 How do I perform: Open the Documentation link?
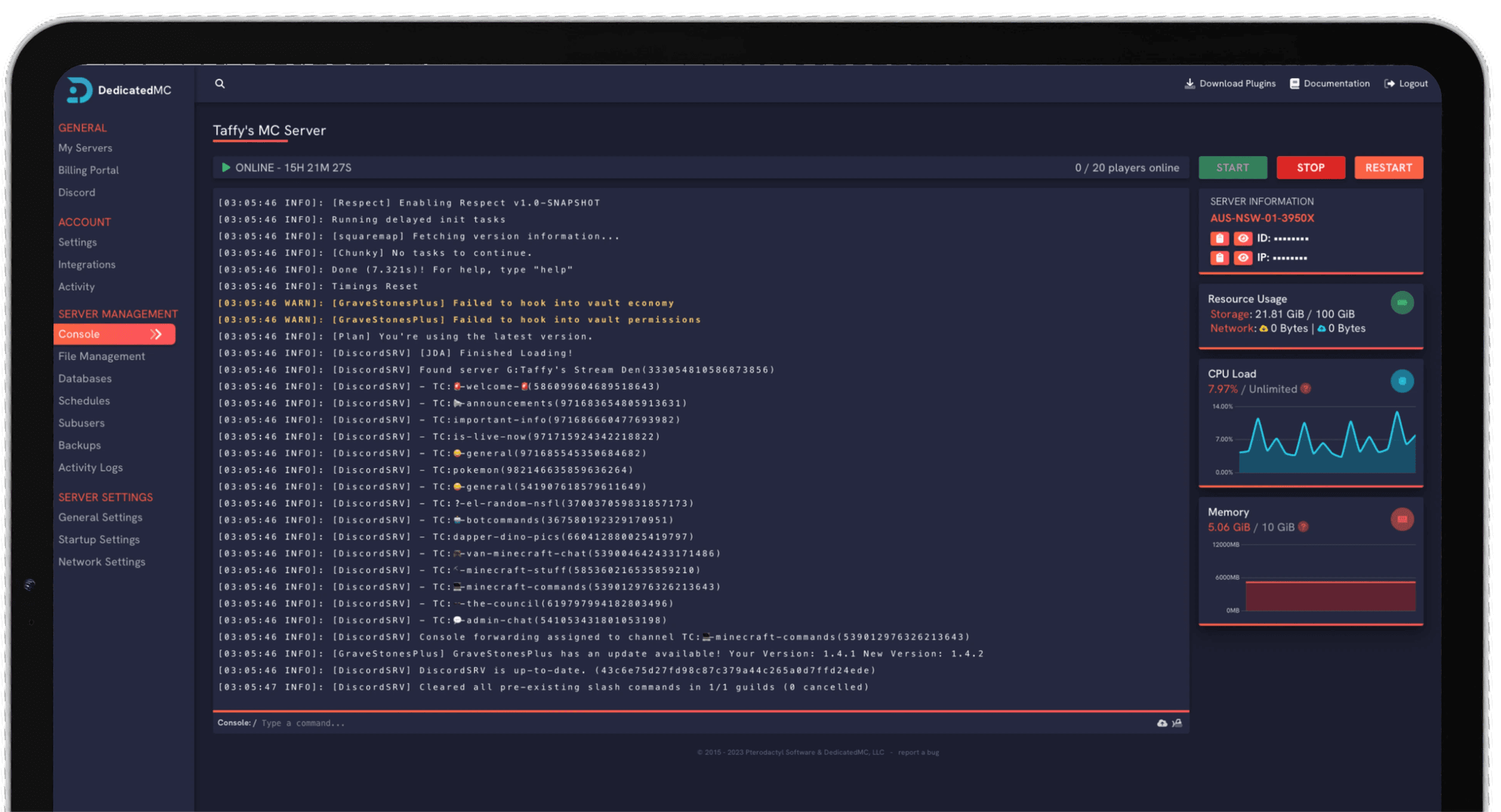1330,84
